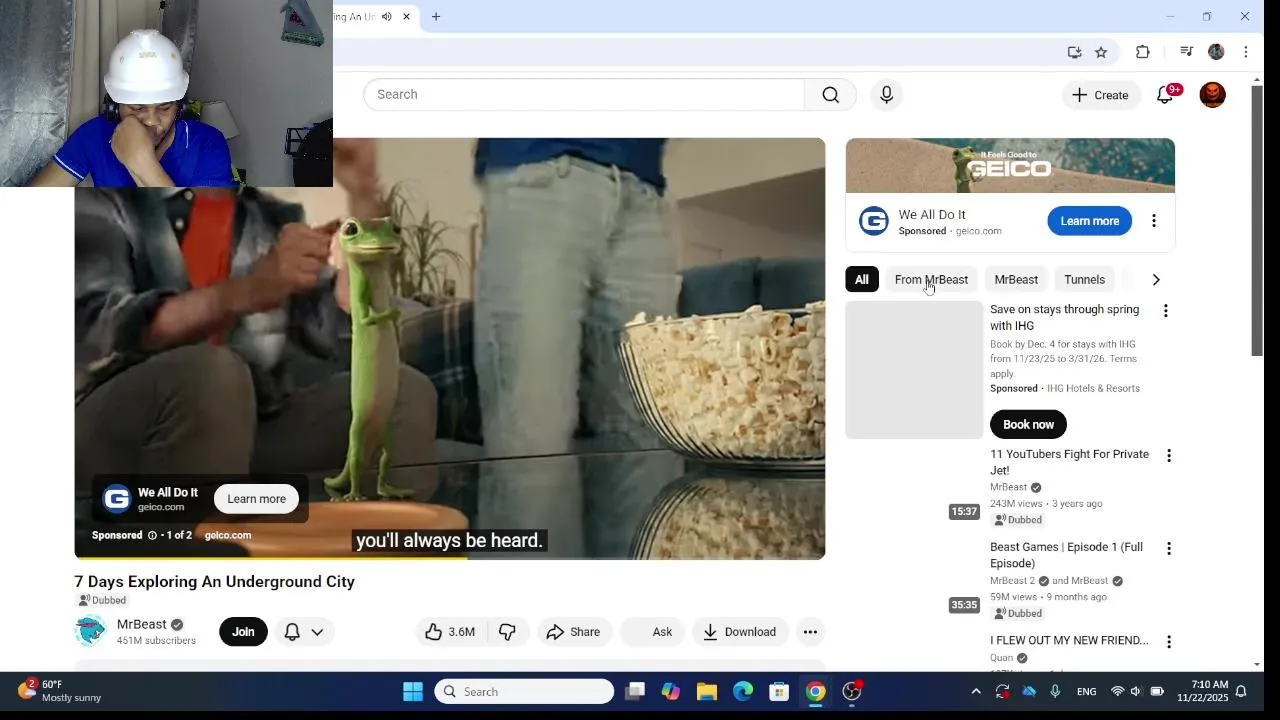Open options for I FLEW OUT video
This screenshot has width=1280, height=720.
(1168, 642)
